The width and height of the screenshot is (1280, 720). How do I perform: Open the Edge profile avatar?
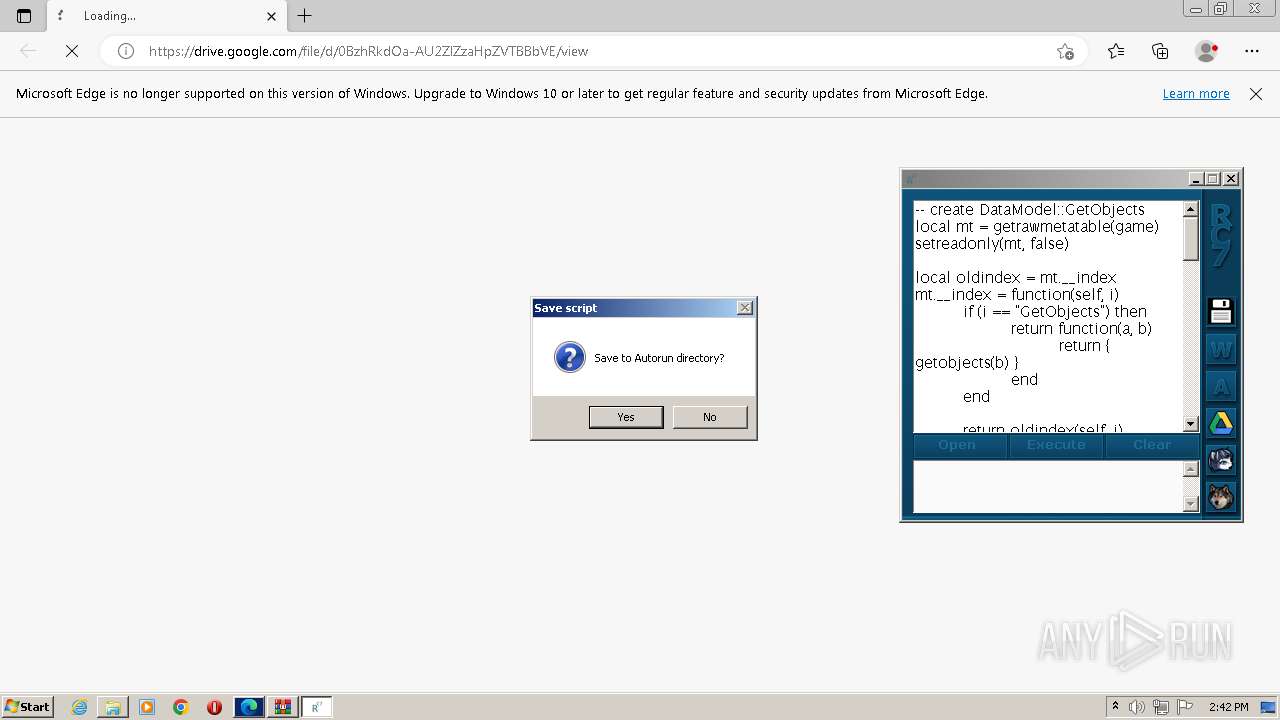click(x=1207, y=51)
